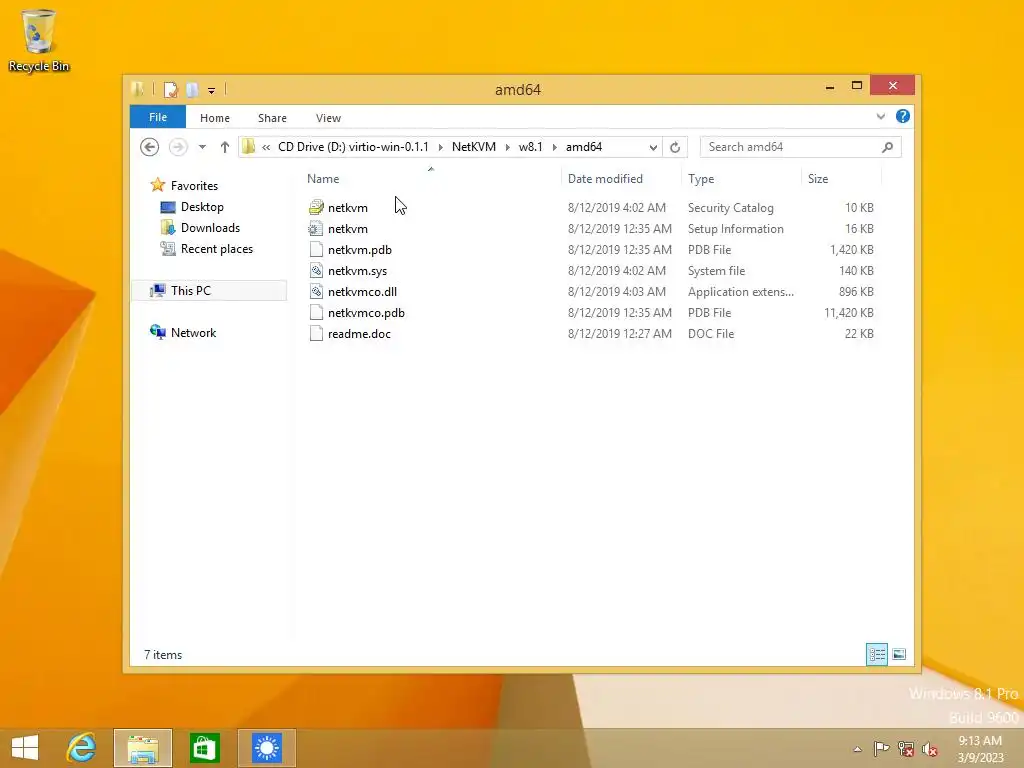Open the Recycle Bin desktop icon
Viewport: 1024px width, 768px height.
pos(39,40)
